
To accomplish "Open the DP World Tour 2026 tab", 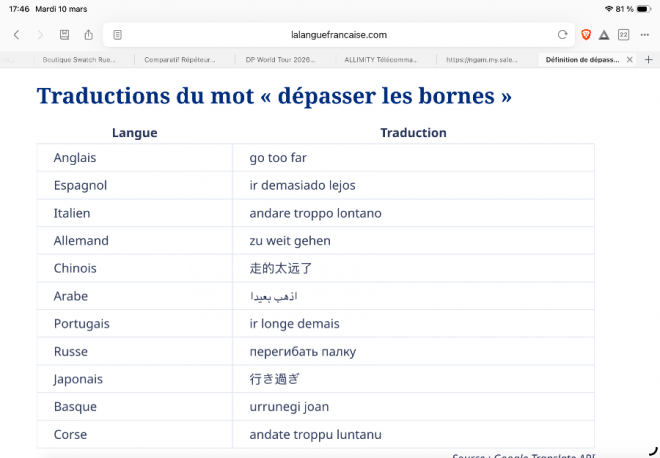I will (x=281, y=59).
